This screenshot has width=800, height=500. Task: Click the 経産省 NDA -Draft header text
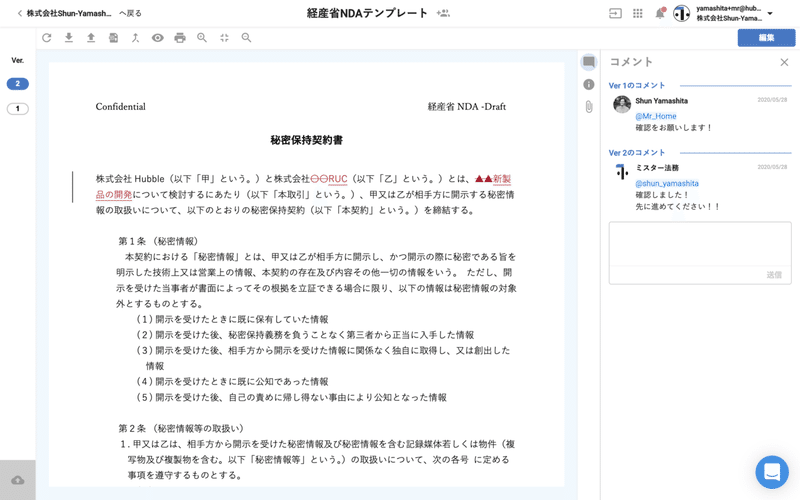click(x=467, y=107)
